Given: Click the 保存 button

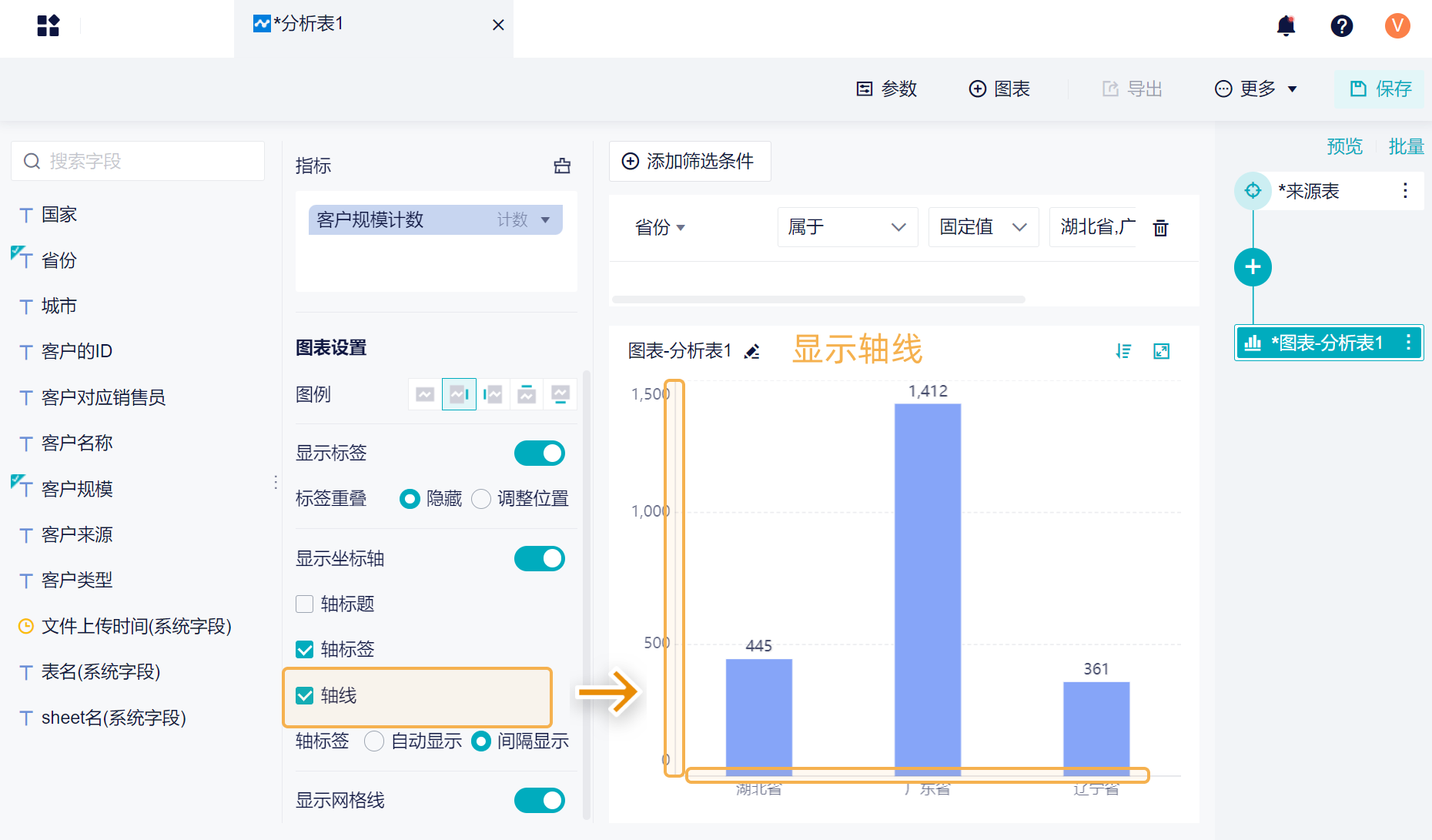Looking at the screenshot, I should point(1380,89).
